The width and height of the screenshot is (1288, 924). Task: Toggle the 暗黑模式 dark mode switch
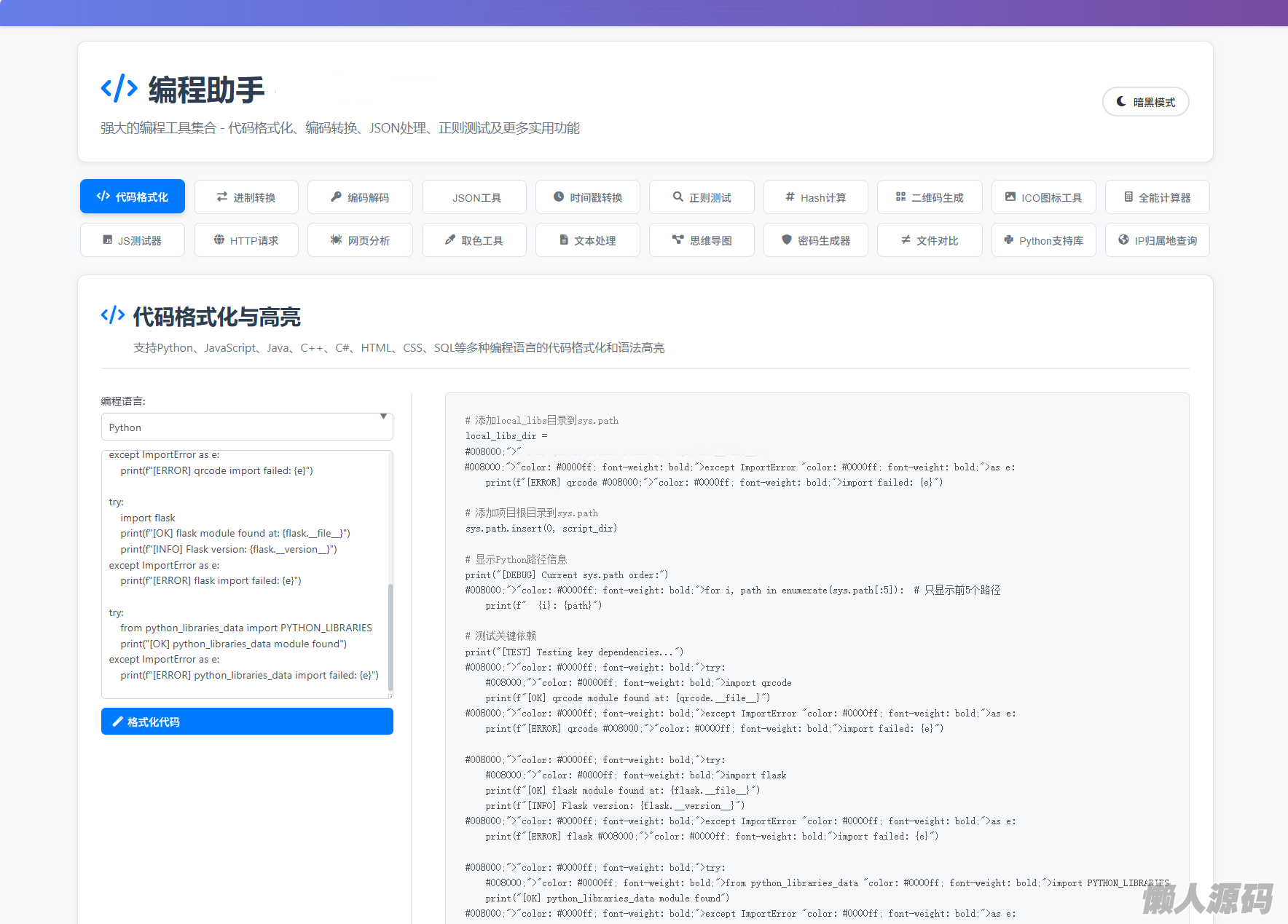(x=1145, y=102)
